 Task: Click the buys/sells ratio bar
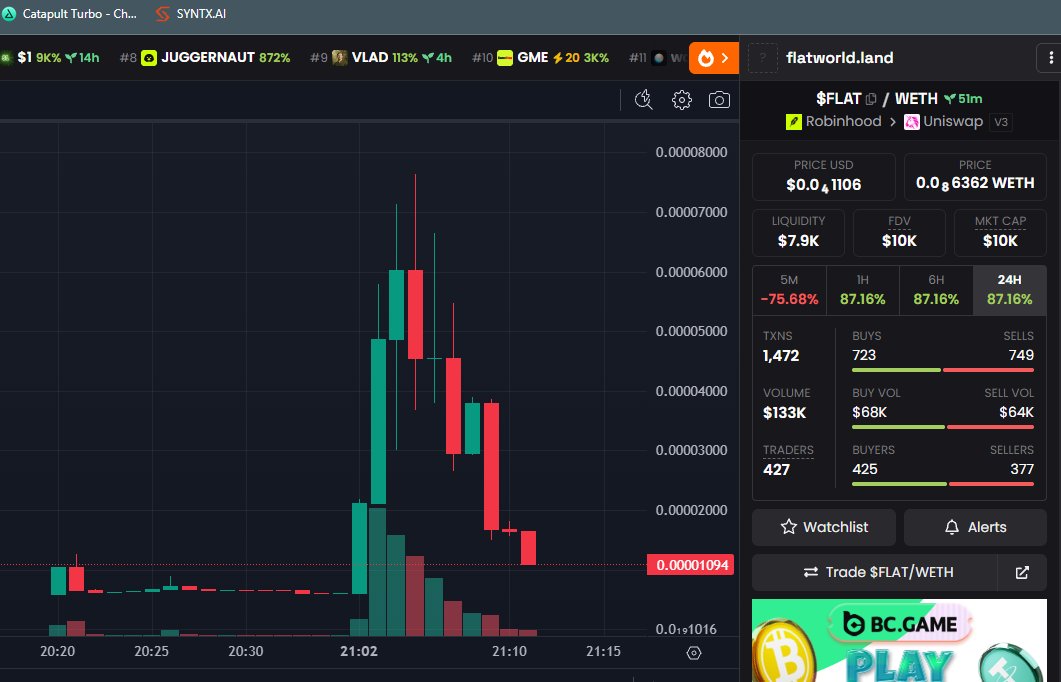point(943,370)
